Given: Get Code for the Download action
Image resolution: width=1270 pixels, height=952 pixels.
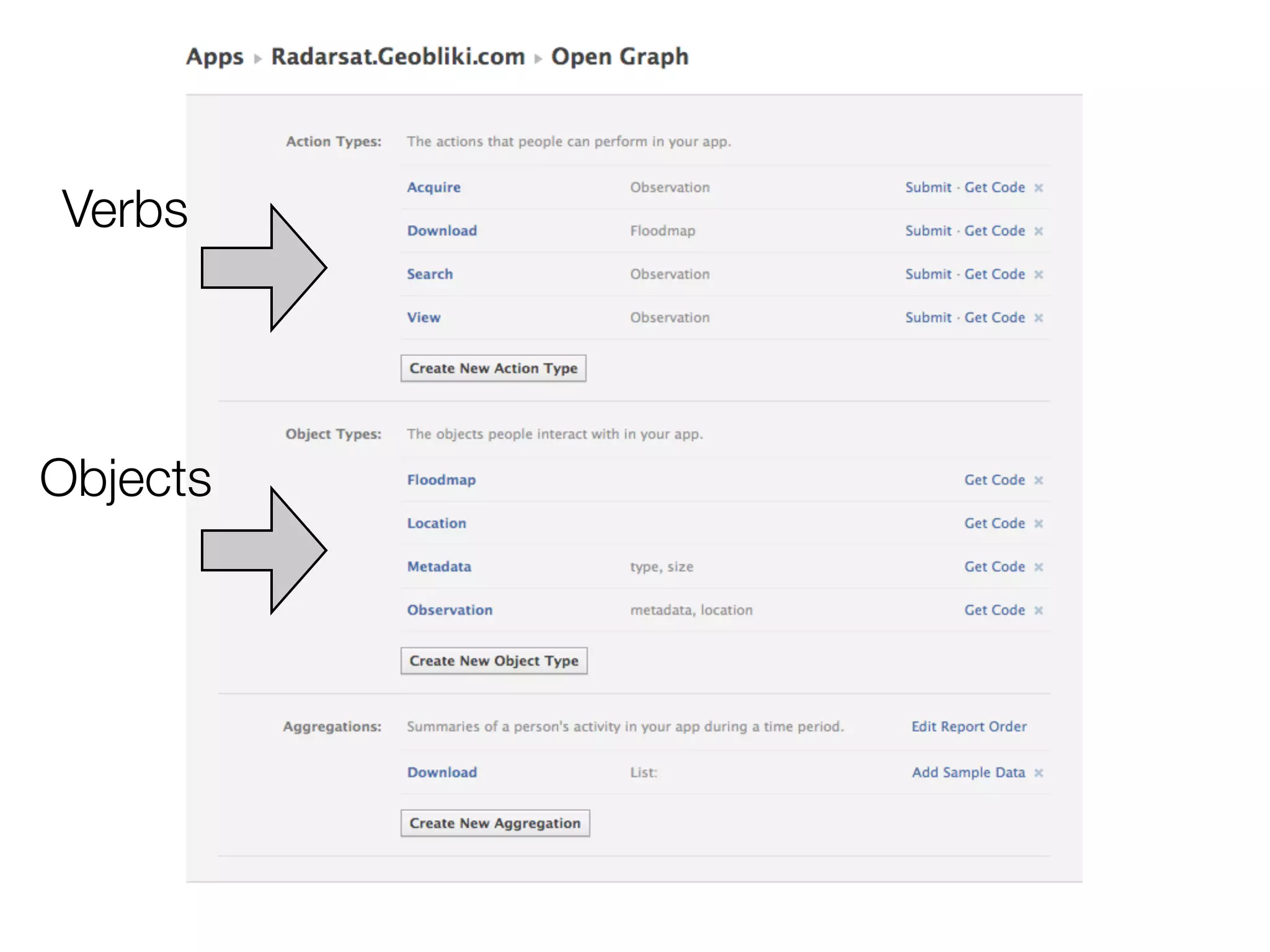Looking at the screenshot, I should coord(994,231).
